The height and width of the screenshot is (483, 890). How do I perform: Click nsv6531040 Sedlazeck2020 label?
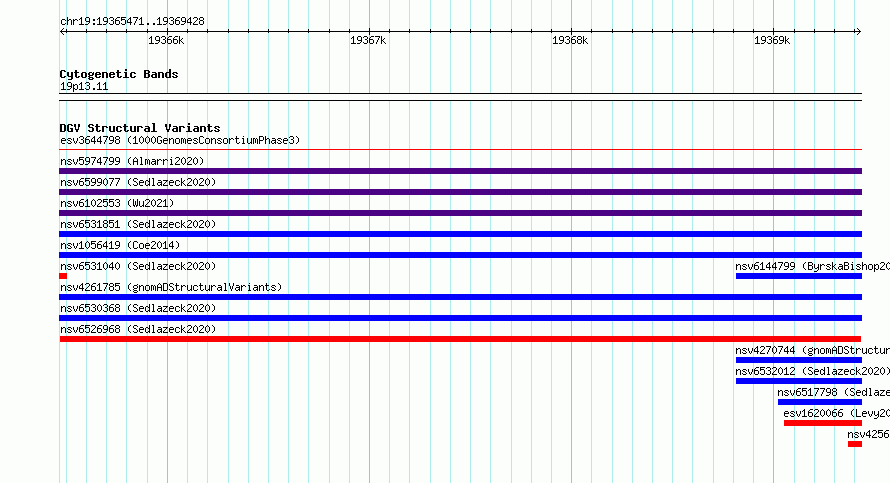click(138, 266)
